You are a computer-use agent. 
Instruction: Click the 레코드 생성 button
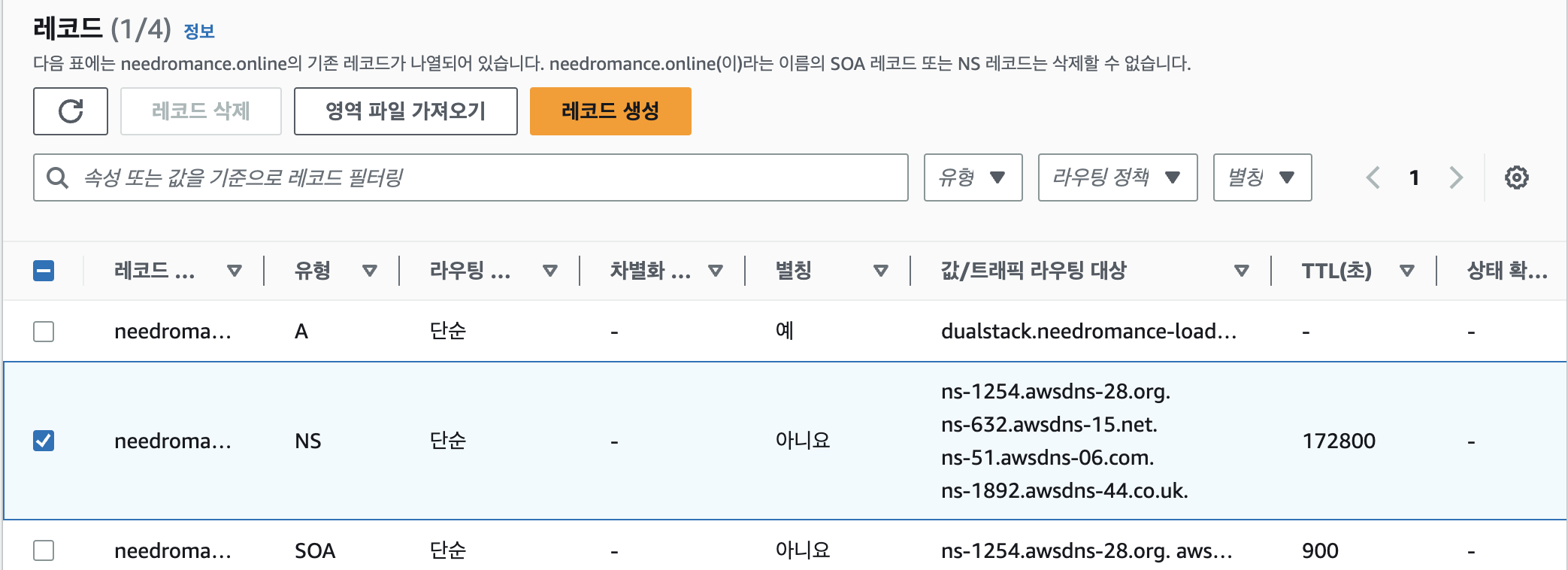[610, 111]
